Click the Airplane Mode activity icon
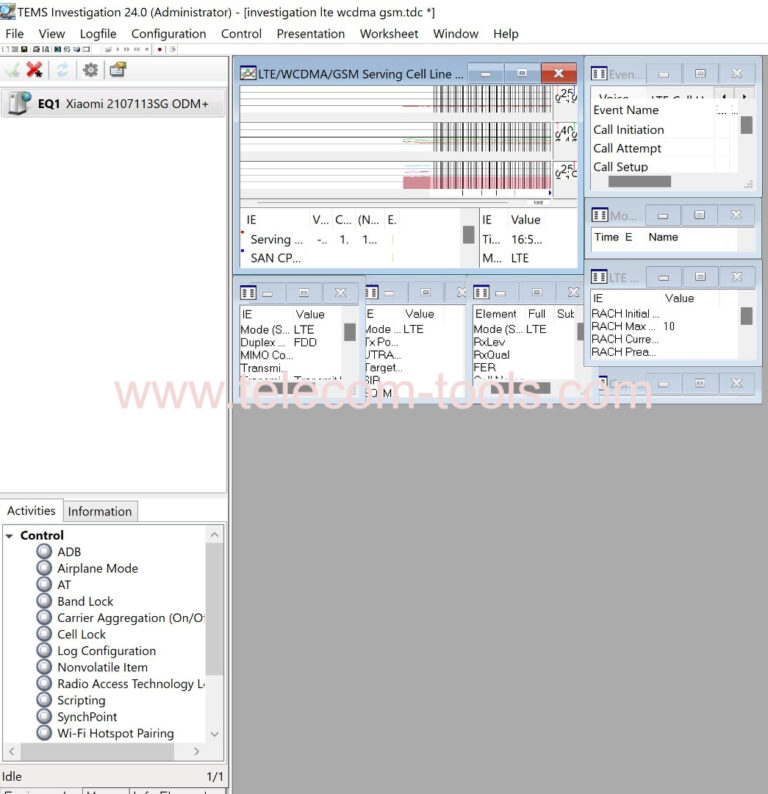Image resolution: width=768 pixels, height=794 pixels. (x=44, y=568)
